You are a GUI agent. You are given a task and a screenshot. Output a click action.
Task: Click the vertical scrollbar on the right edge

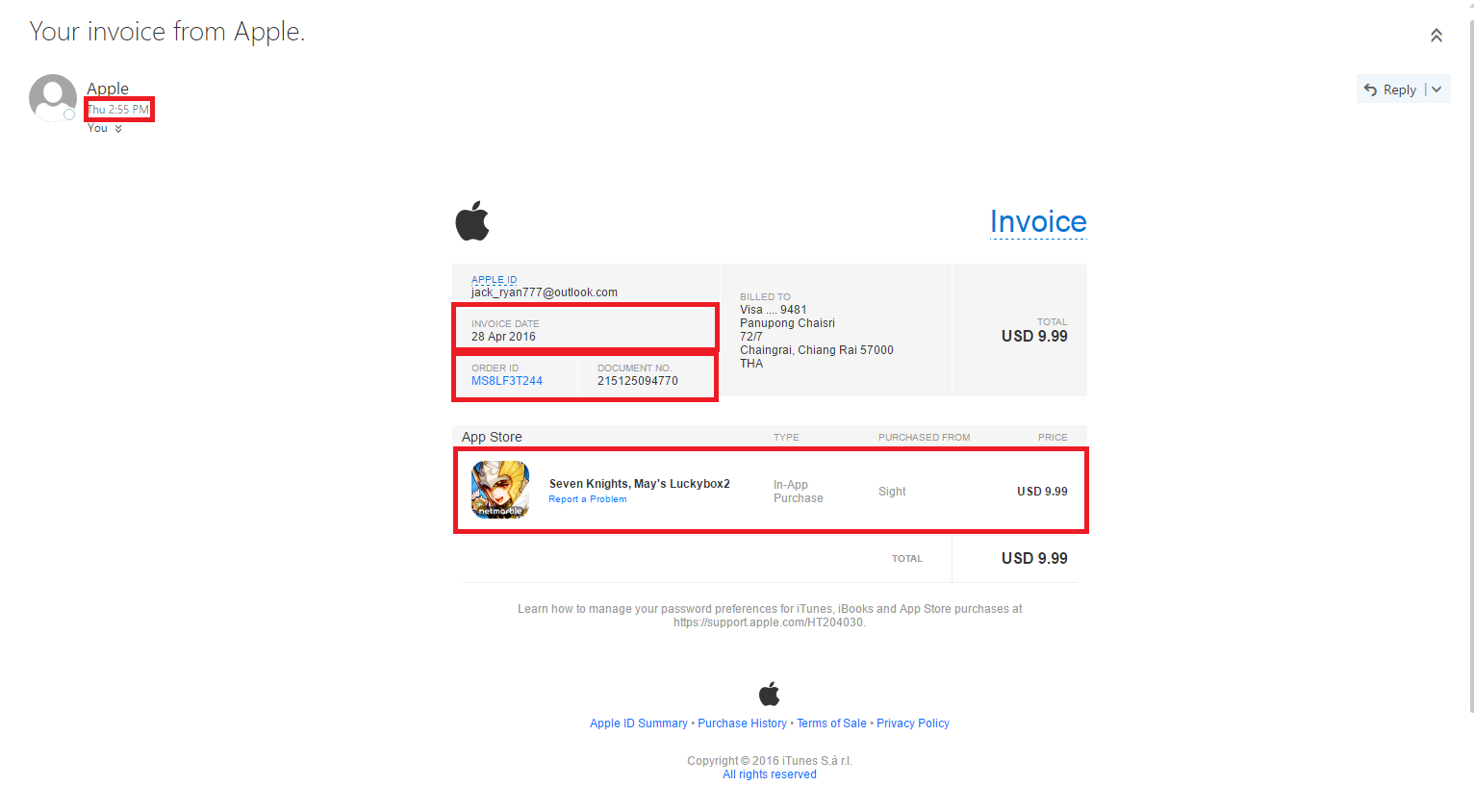click(1470, 366)
